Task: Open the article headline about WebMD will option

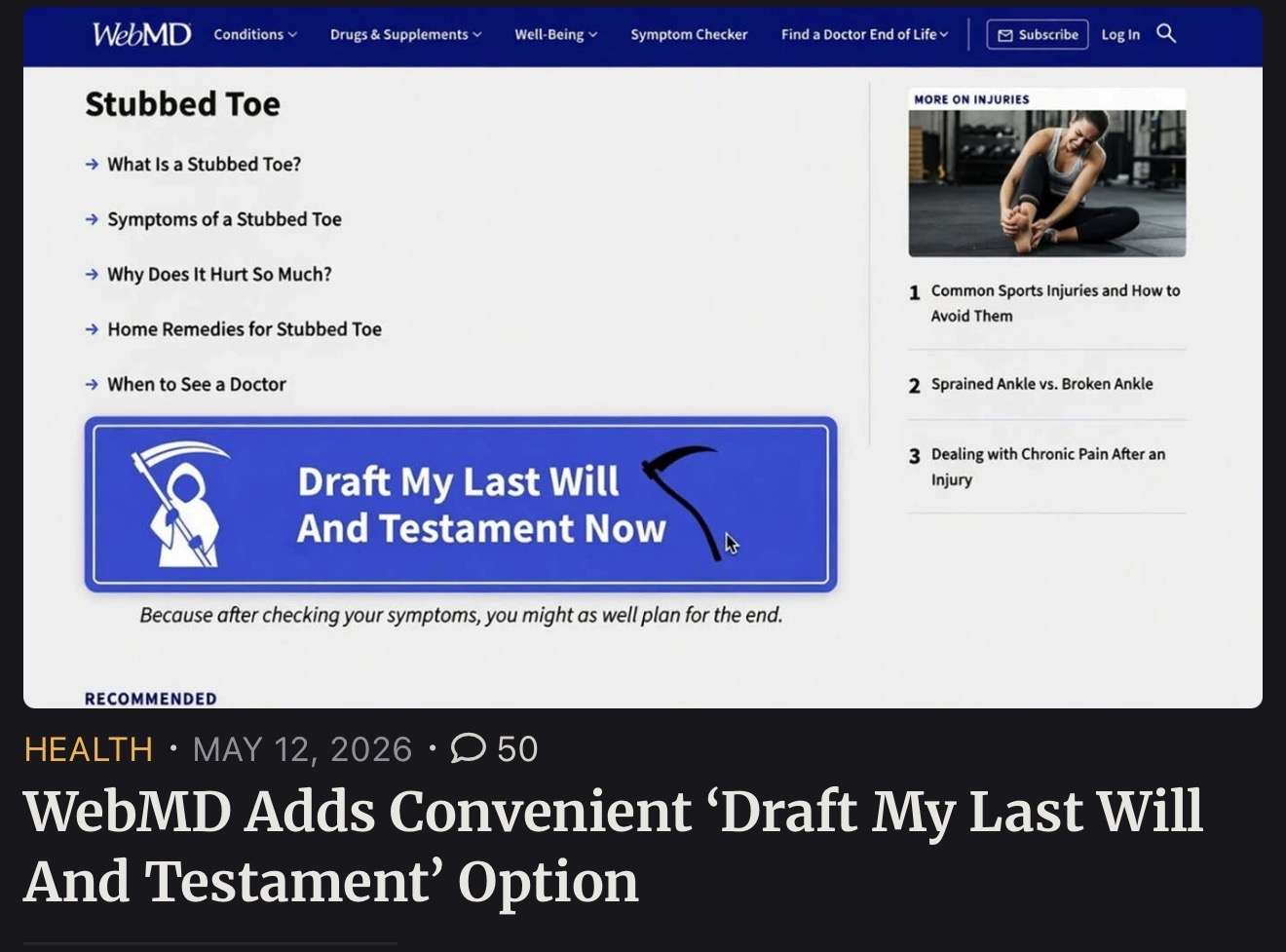Action: click(613, 846)
